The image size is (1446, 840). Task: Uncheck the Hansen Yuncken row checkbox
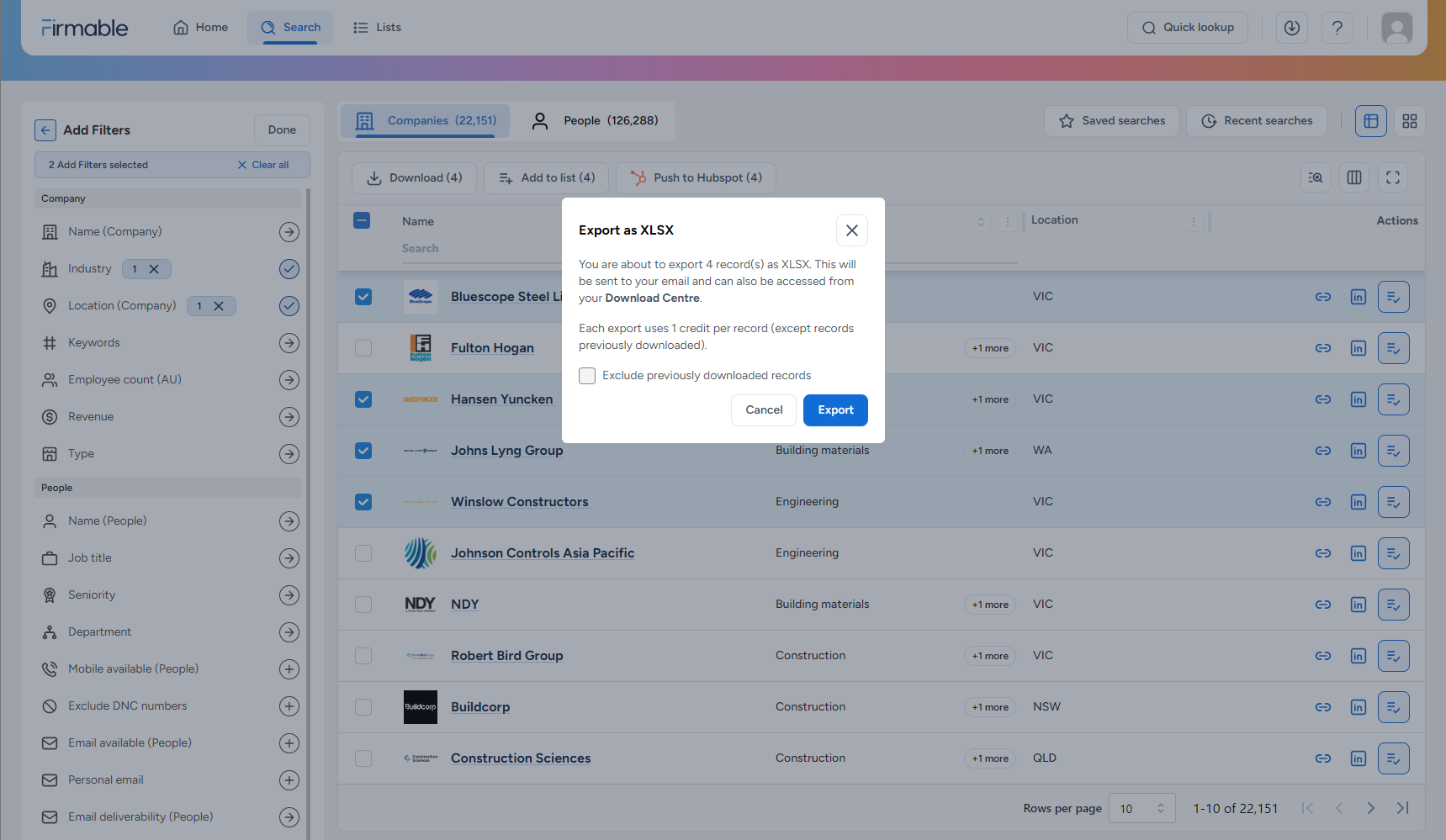[363, 399]
